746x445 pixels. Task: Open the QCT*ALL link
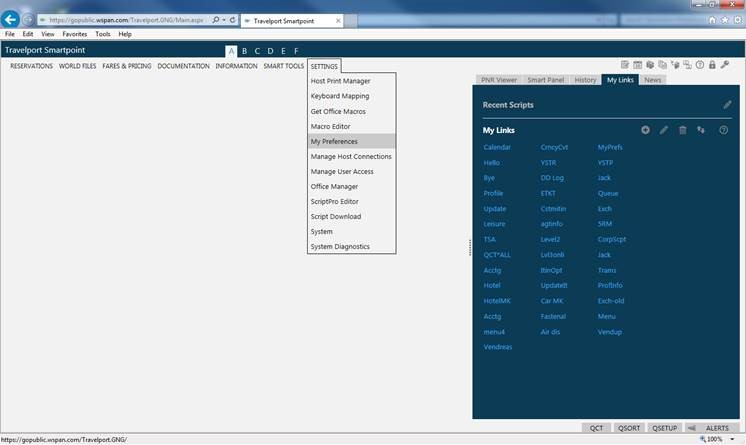click(x=497, y=255)
